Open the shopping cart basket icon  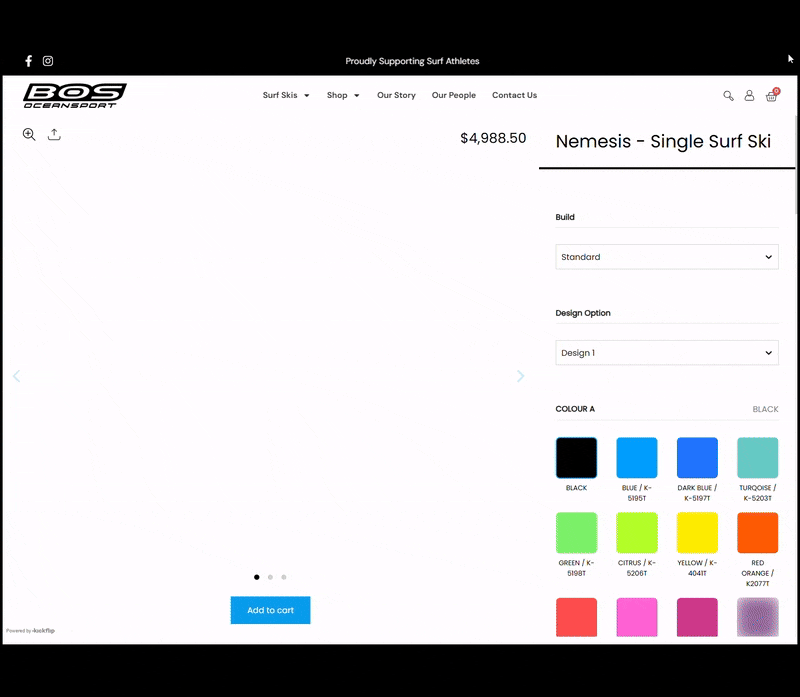coord(771,96)
